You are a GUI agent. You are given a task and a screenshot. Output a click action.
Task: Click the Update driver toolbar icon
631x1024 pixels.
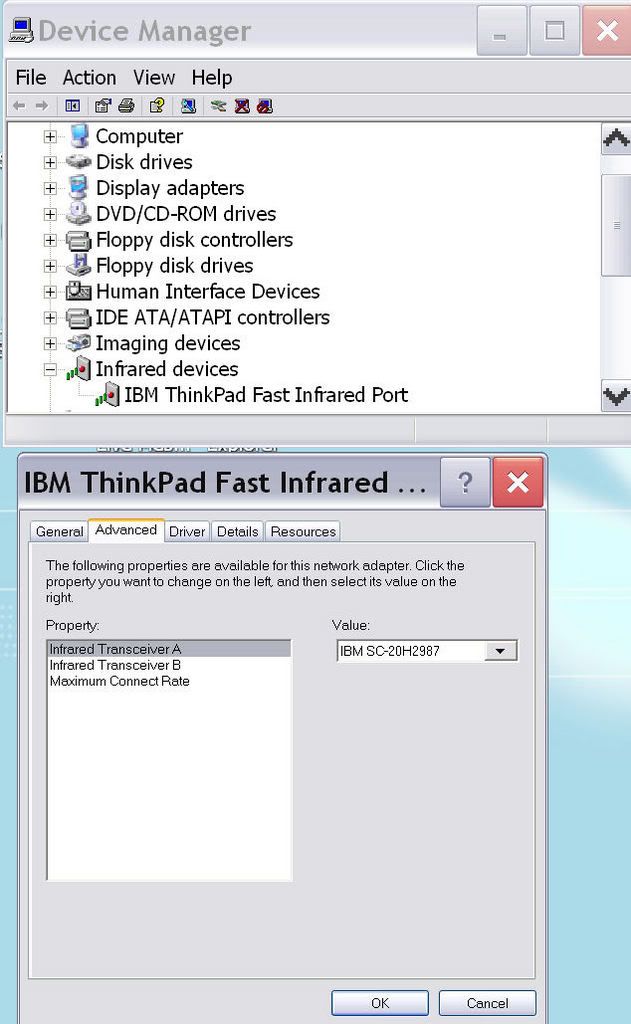tap(218, 106)
